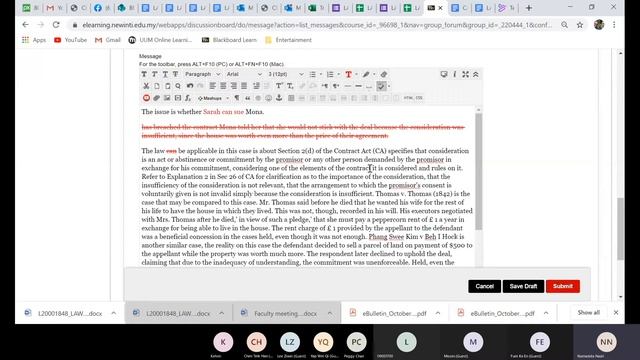Toggle align left
640x360 pixels.
pyautogui.click(x=212, y=86)
